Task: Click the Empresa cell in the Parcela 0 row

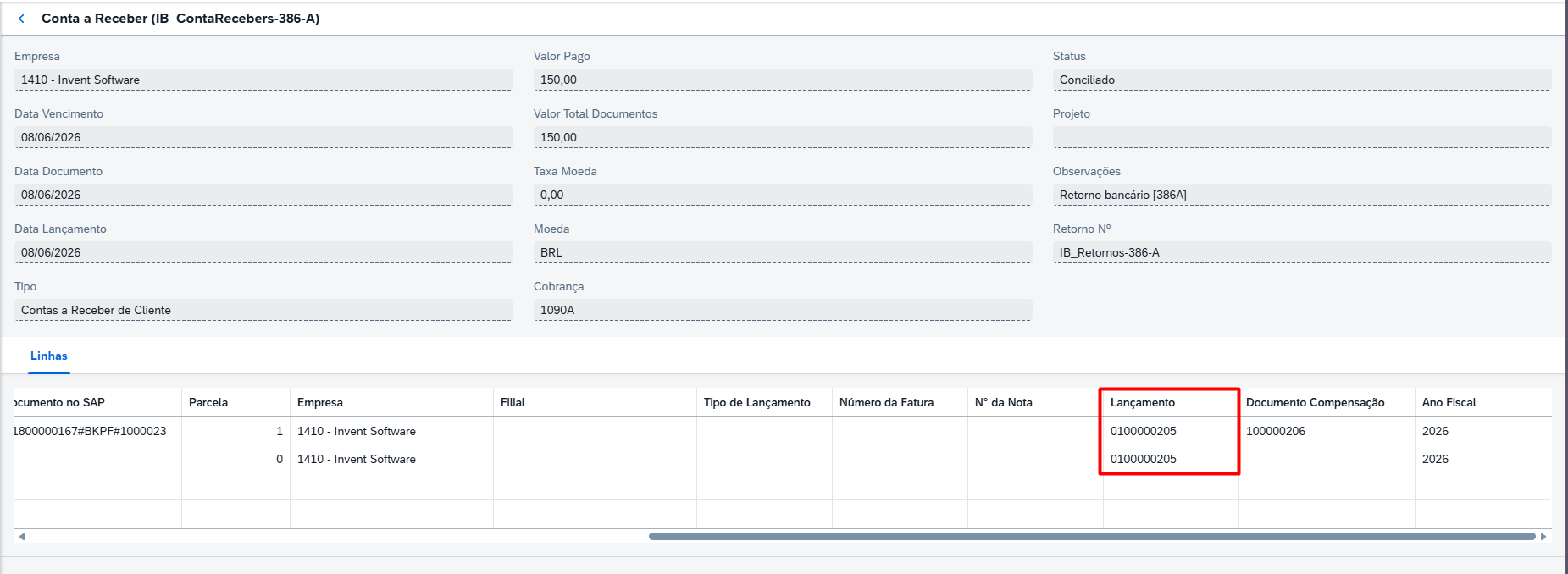Action: pyautogui.click(x=392, y=459)
